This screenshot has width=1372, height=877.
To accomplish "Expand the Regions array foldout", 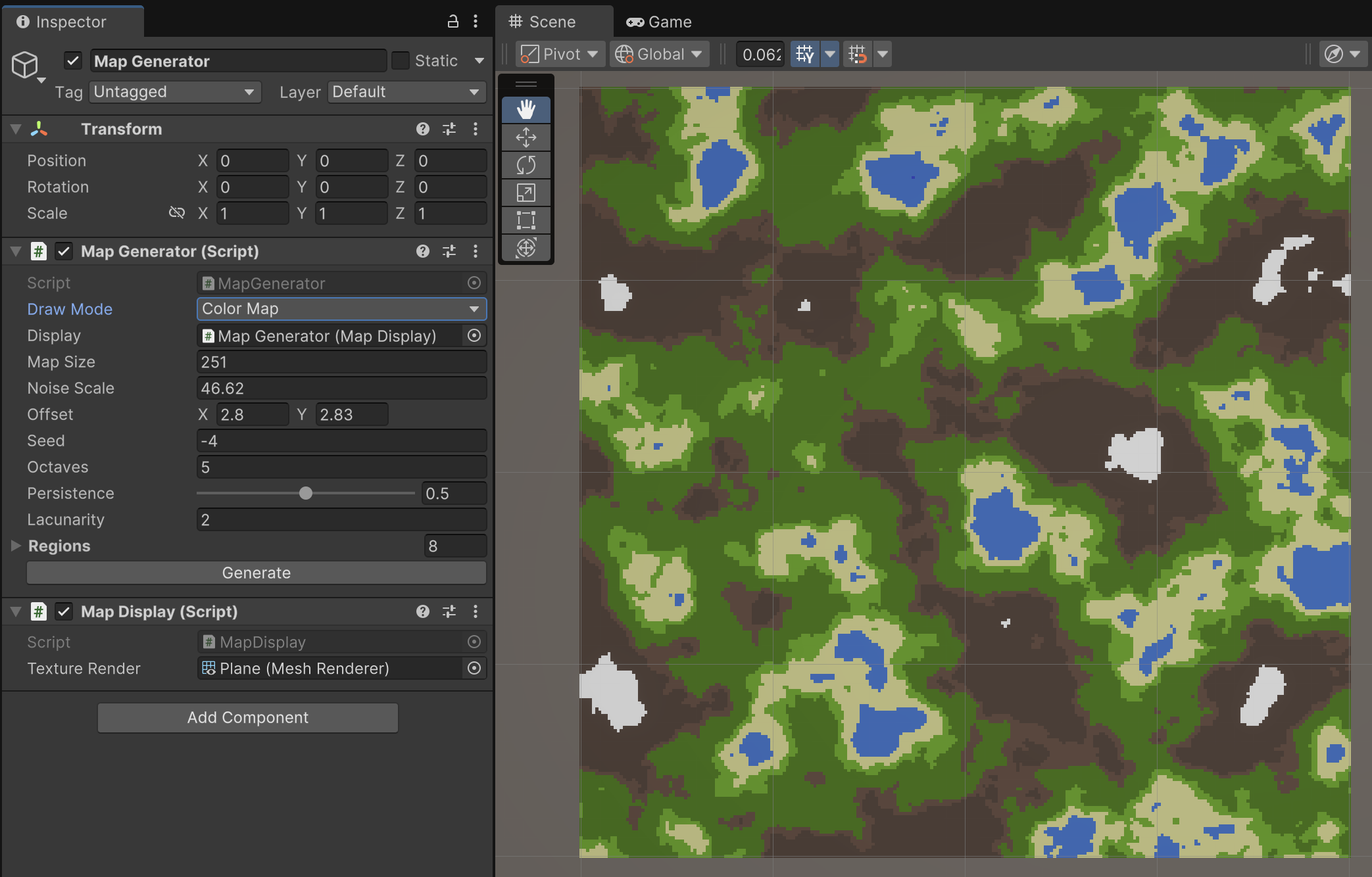I will [x=16, y=546].
